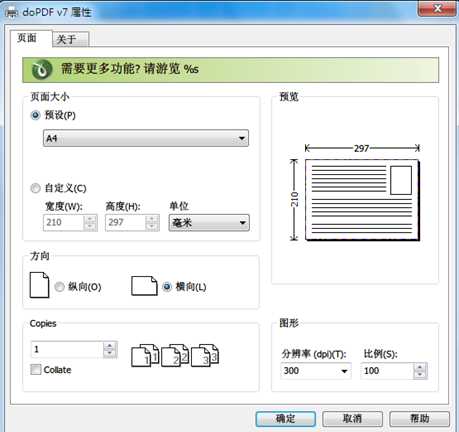The image size is (459, 432).
Task: Click the 297 width dimension in preview
Action: [x=362, y=148]
